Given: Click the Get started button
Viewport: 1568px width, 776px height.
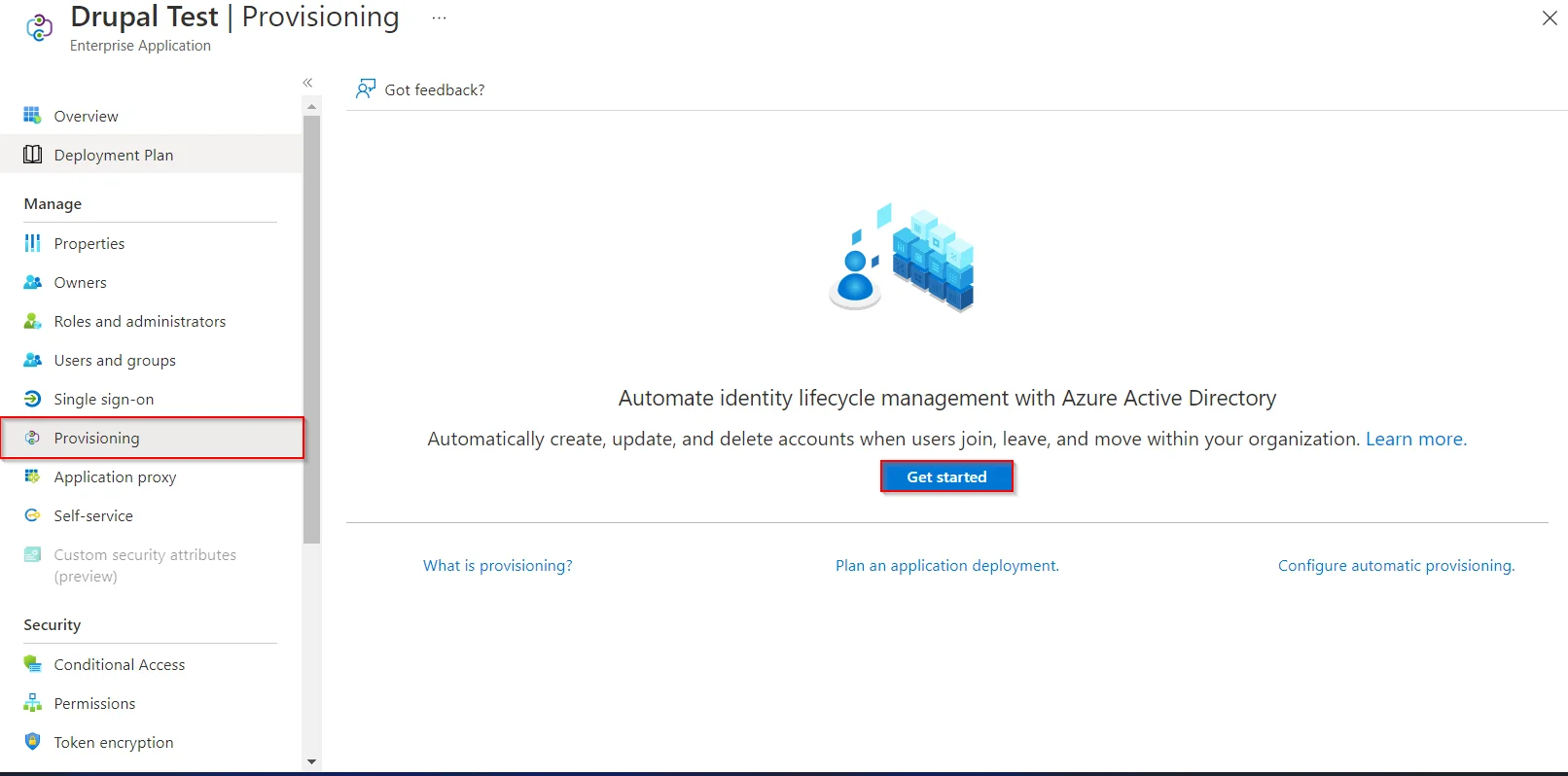Looking at the screenshot, I should pos(946,476).
